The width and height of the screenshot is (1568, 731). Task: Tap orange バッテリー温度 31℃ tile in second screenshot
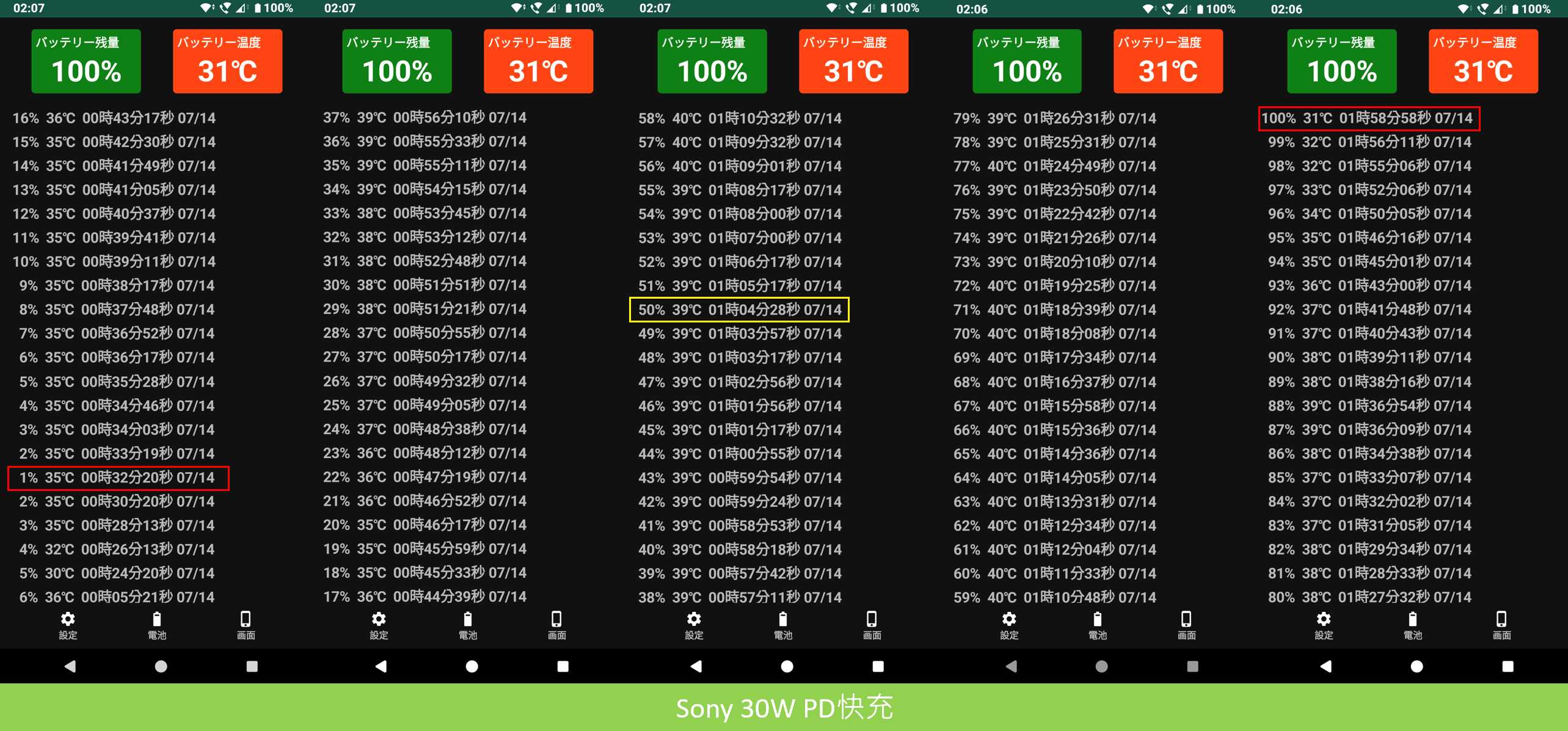(538, 61)
